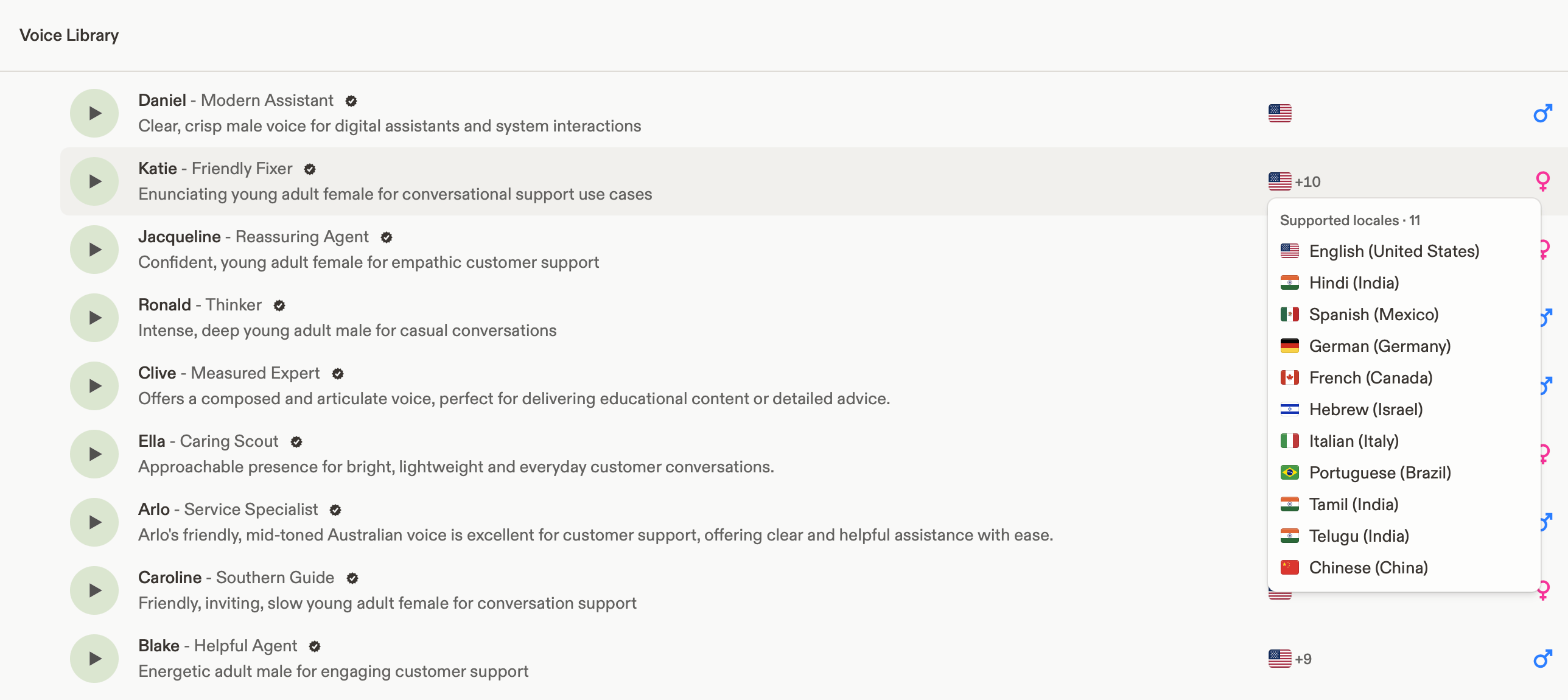Play the Daniel voice sample
Screen dimensions: 1568x700
(94, 113)
